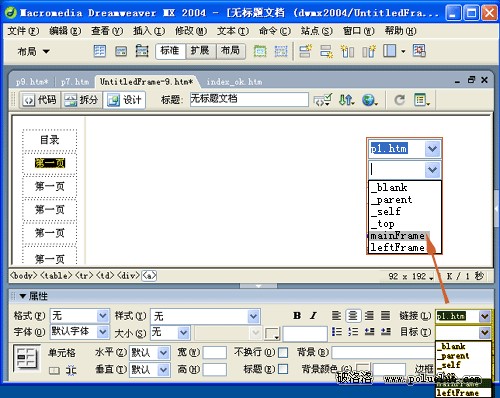Click the Split Cell icon
The image size is (500, 398).
tap(71, 370)
